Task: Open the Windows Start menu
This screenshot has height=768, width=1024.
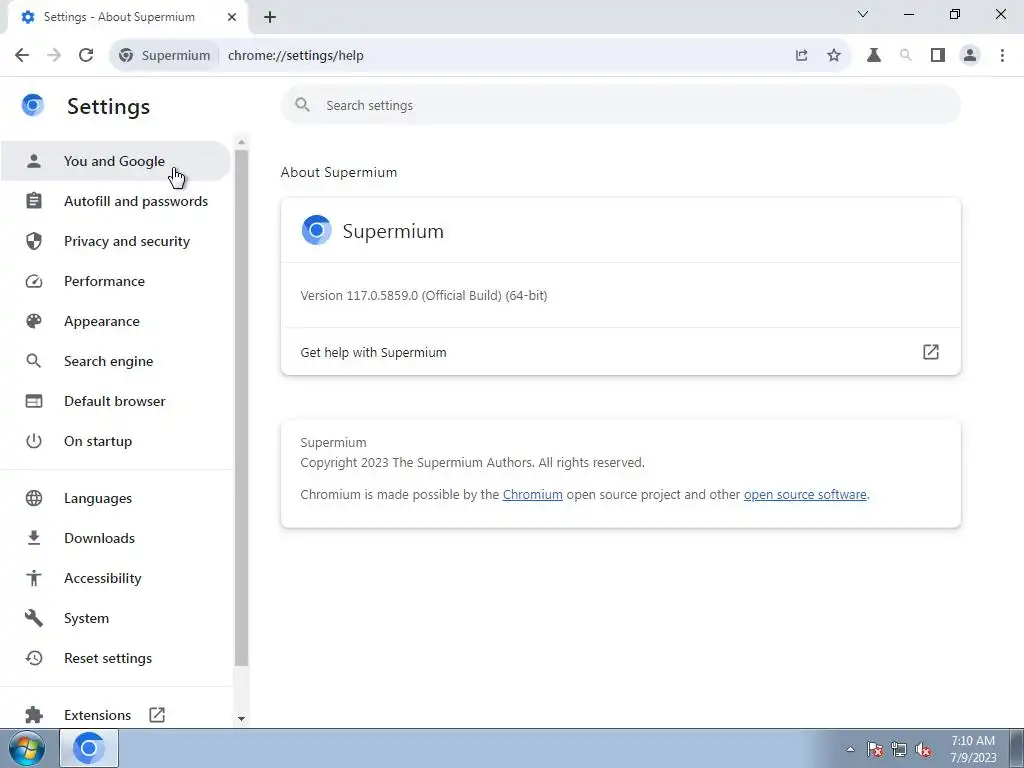Action: pyautogui.click(x=27, y=748)
